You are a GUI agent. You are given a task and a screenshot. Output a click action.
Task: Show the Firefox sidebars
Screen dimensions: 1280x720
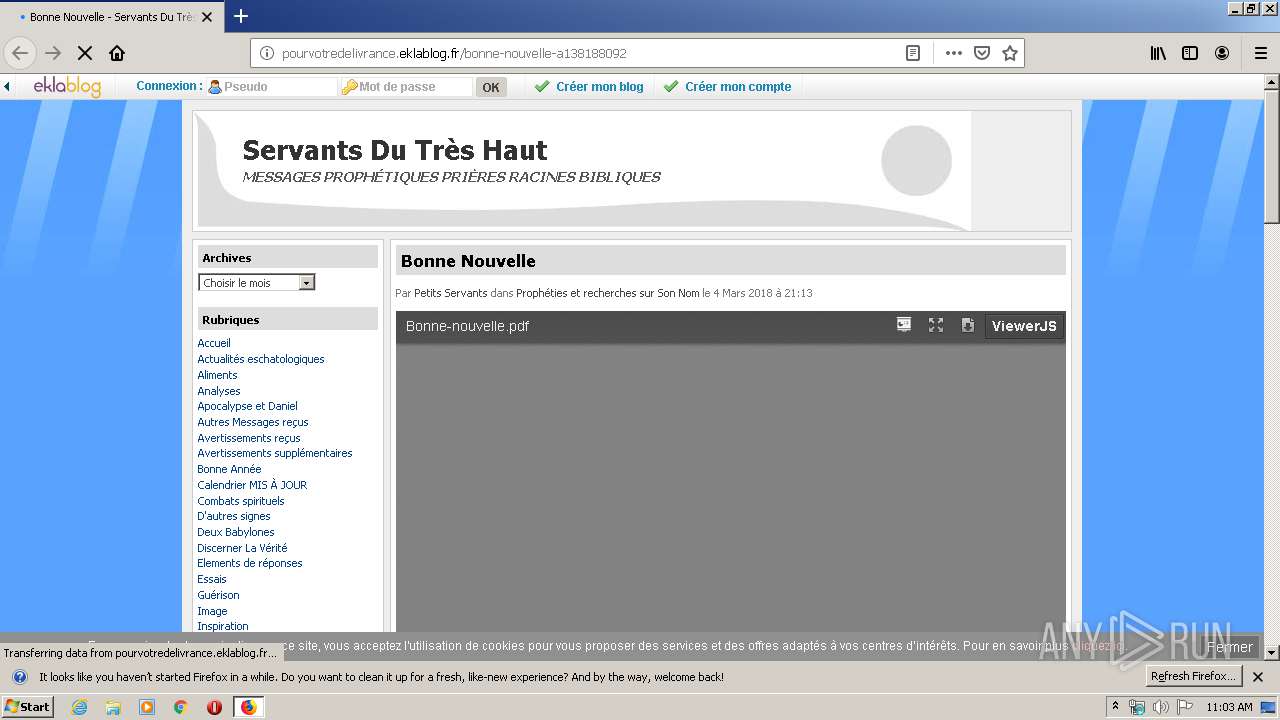pyautogui.click(x=1190, y=53)
